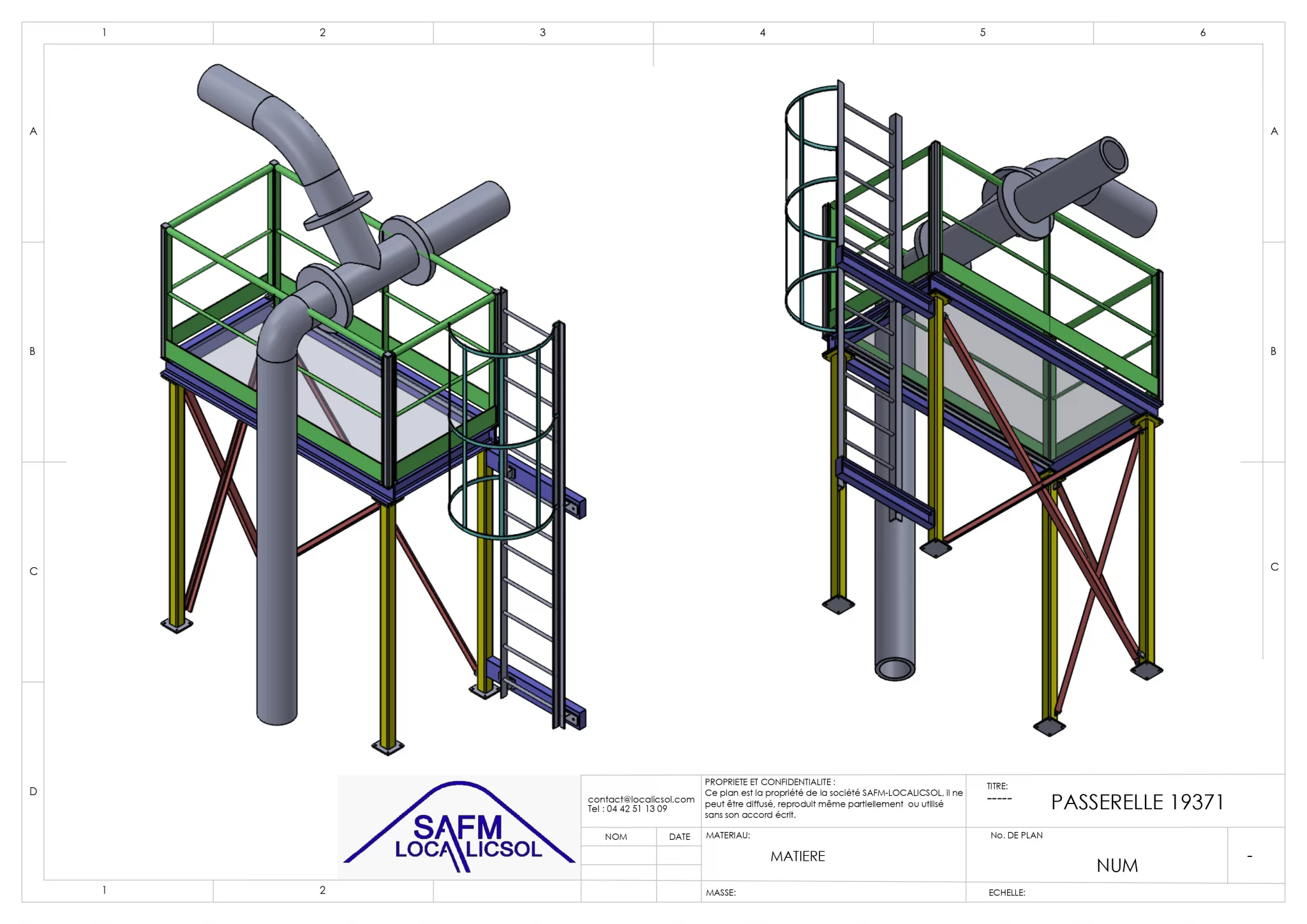This screenshot has height=924, width=1307.
Task: Click column marker 4 on top border
Action: coord(763,33)
